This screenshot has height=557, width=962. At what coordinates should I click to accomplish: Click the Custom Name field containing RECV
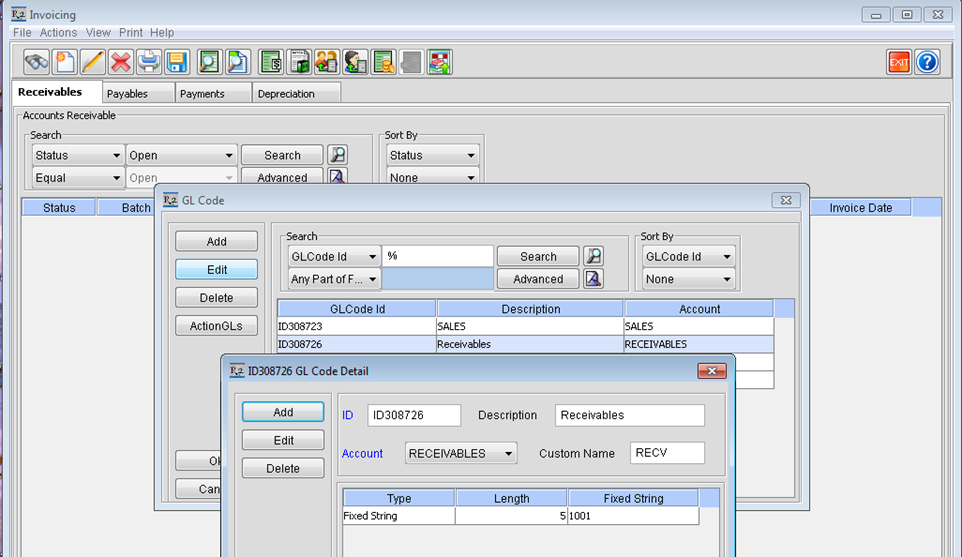click(667, 453)
